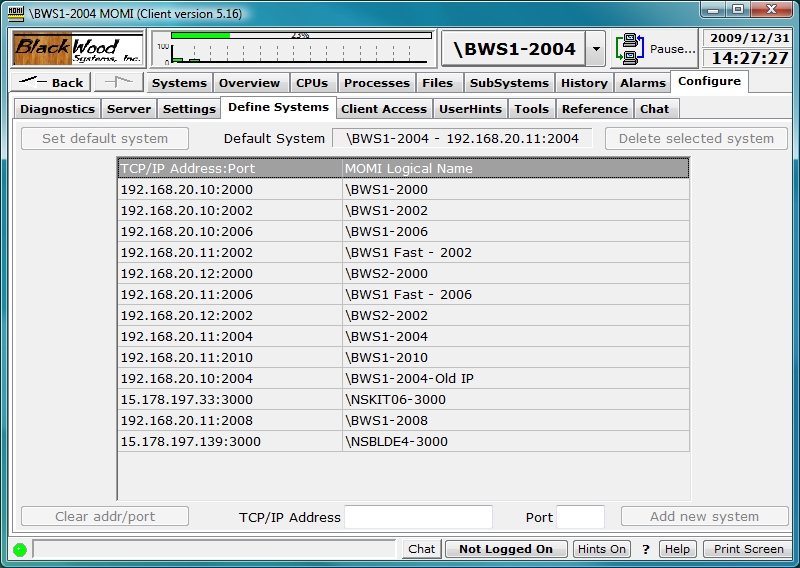Click the green status indicator light
The width and height of the screenshot is (800, 568).
tap(19, 549)
